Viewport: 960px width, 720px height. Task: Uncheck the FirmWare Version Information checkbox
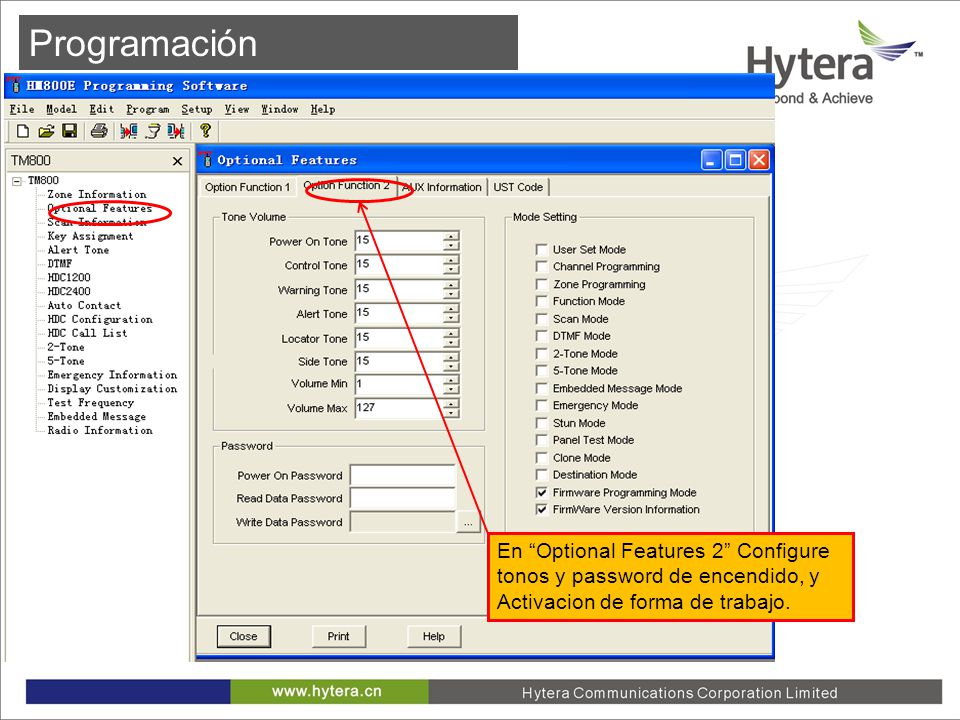click(541, 509)
